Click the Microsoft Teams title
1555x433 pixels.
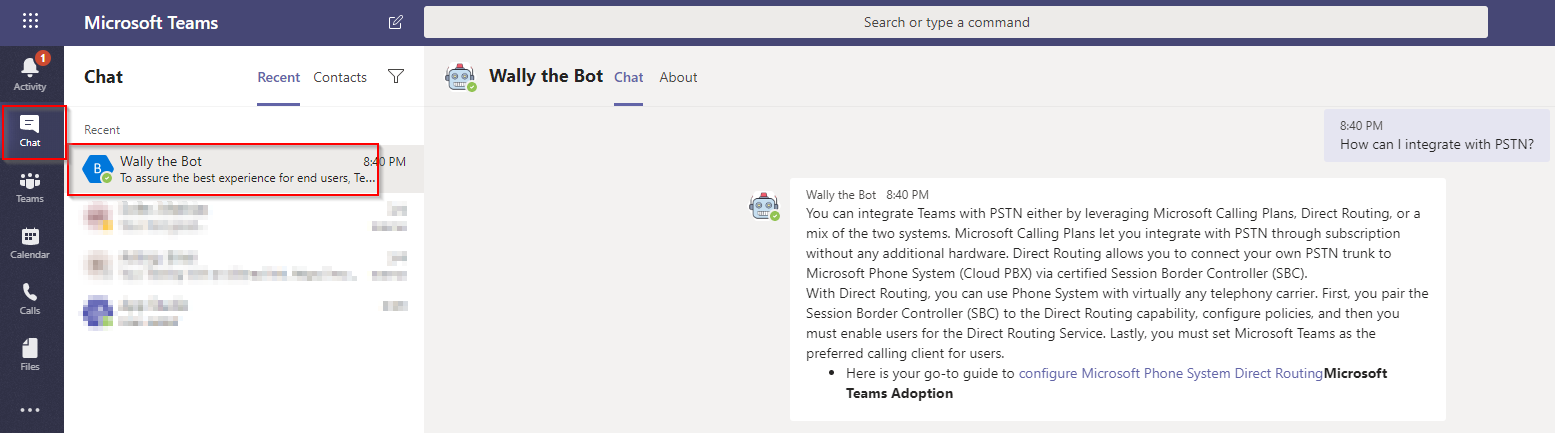coord(151,22)
